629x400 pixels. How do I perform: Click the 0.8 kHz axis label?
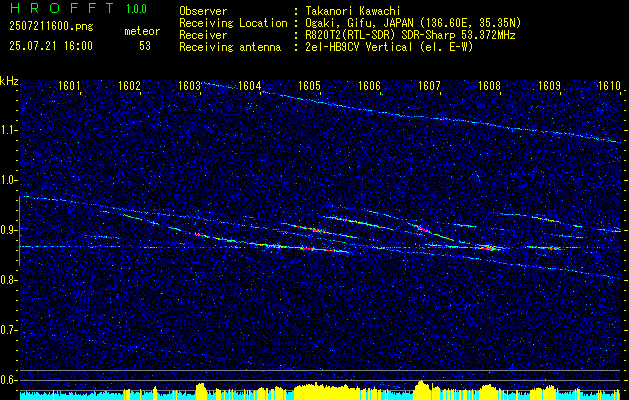click(8, 280)
